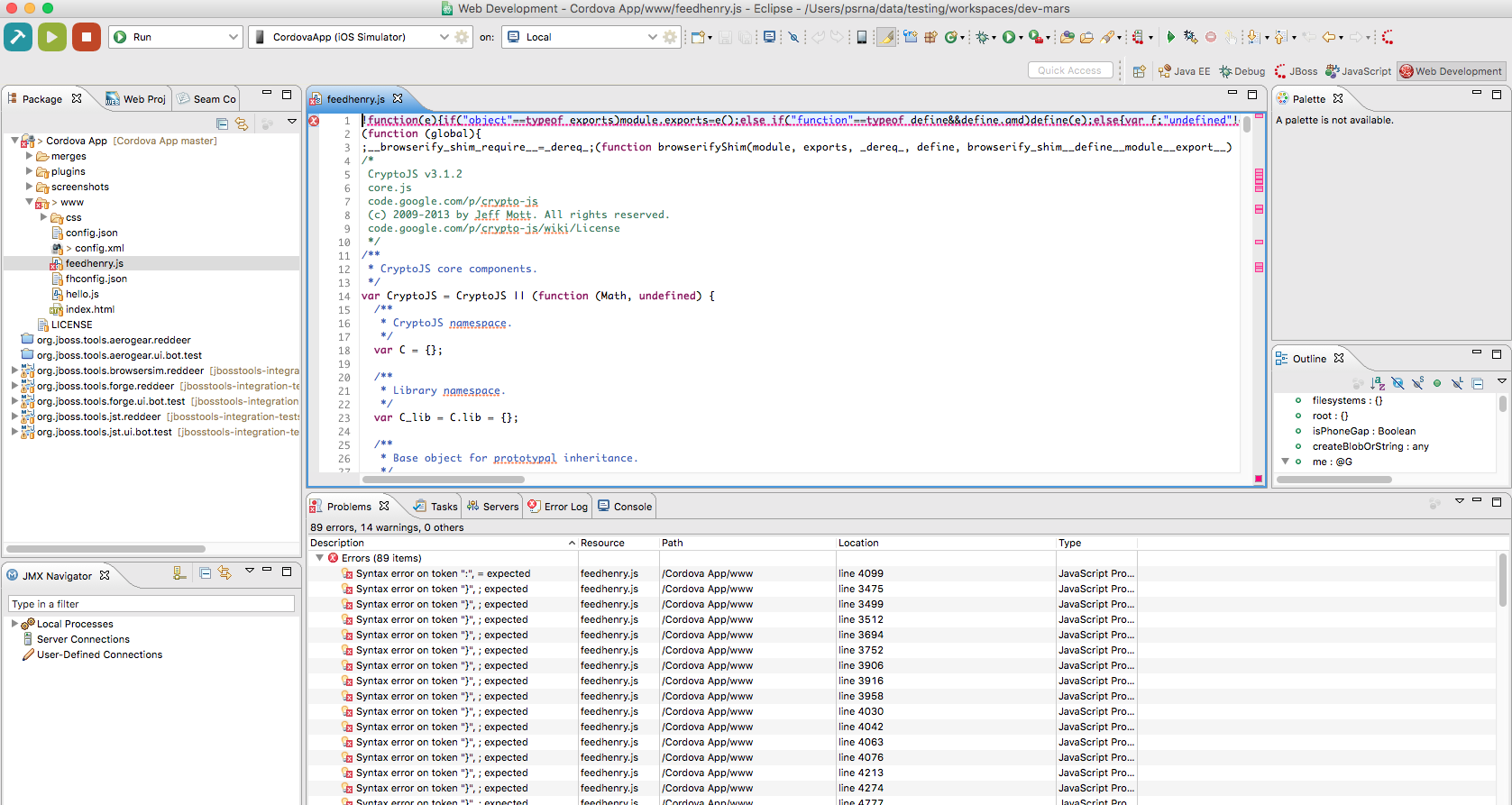Toggle hide static members in Outline
This screenshot has height=805, width=1512.
coord(1417,383)
